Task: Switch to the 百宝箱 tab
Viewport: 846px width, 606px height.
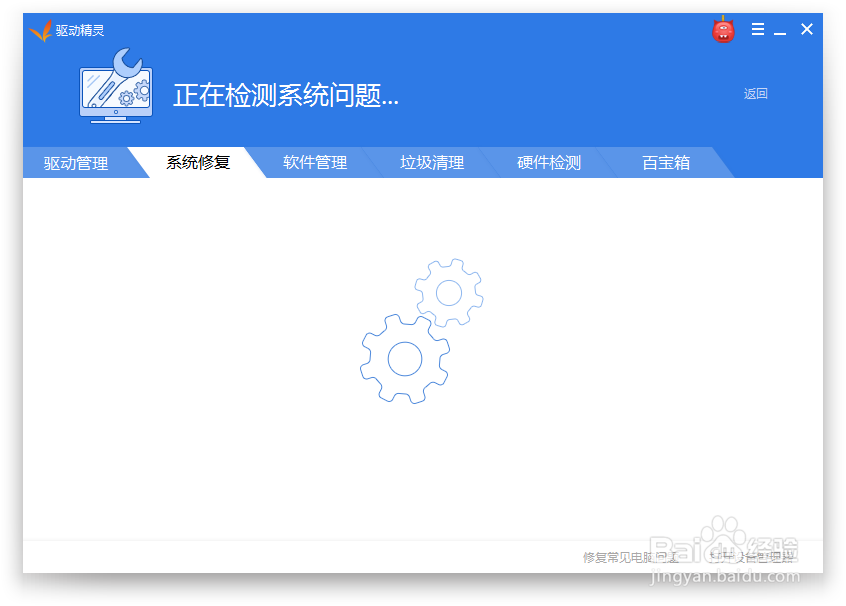Action: click(x=665, y=163)
